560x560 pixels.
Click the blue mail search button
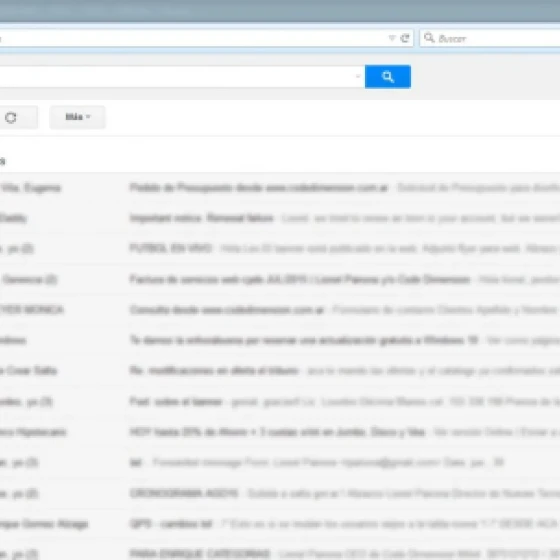point(388,76)
